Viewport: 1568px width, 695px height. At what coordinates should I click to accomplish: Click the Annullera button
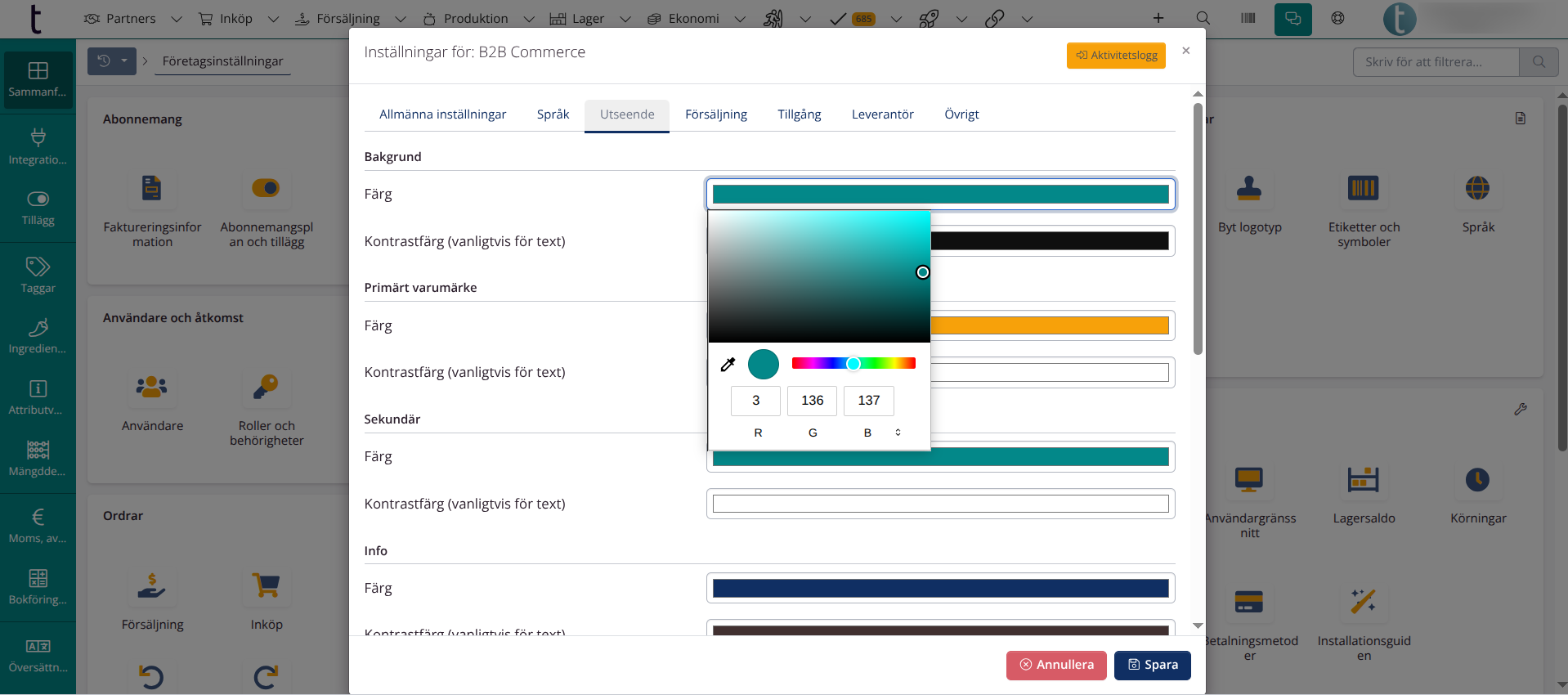tap(1055, 665)
